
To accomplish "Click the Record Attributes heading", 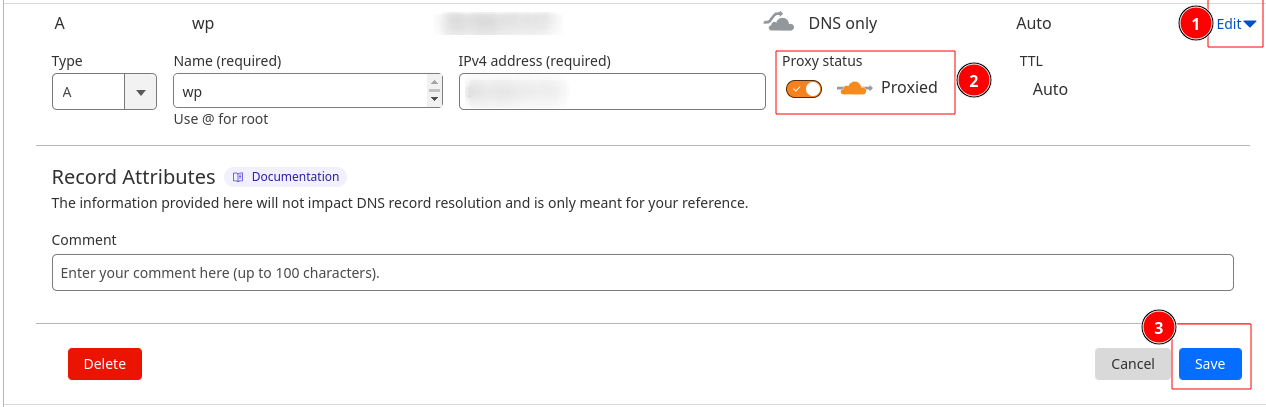I will pyautogui.click(x=133, y=177).
